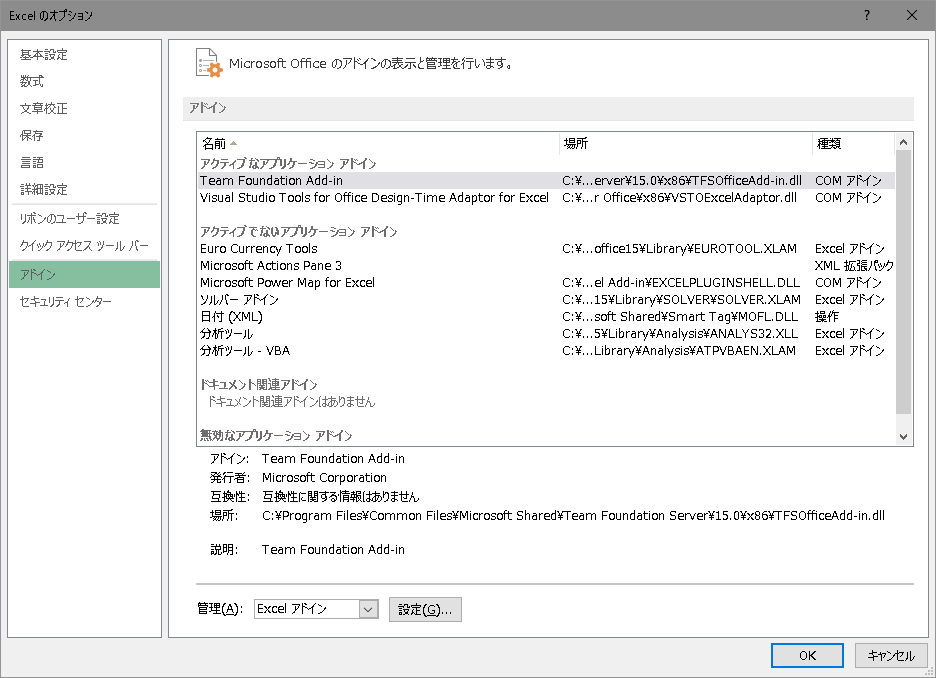Viewport: 936px width, 678px height.
Task: Click the MOFL.DLL location cell
Action: (x=680, y=316)
